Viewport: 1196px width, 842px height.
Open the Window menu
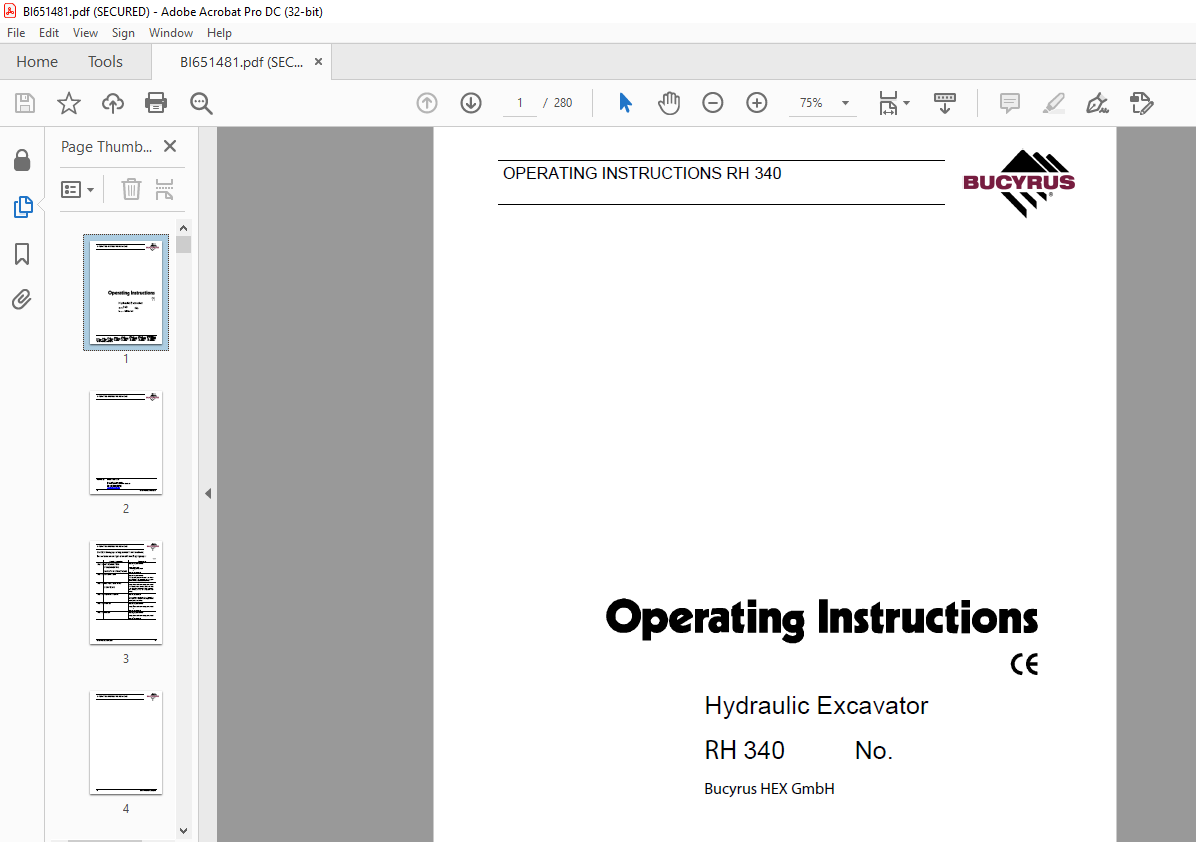171,33
